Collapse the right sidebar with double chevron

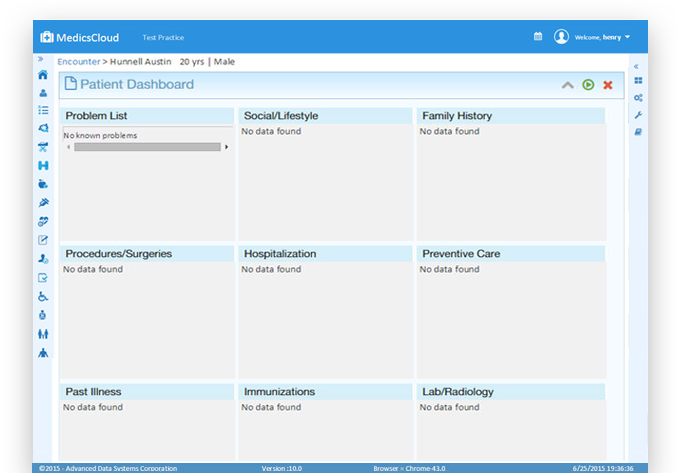(x=636, y=66)
